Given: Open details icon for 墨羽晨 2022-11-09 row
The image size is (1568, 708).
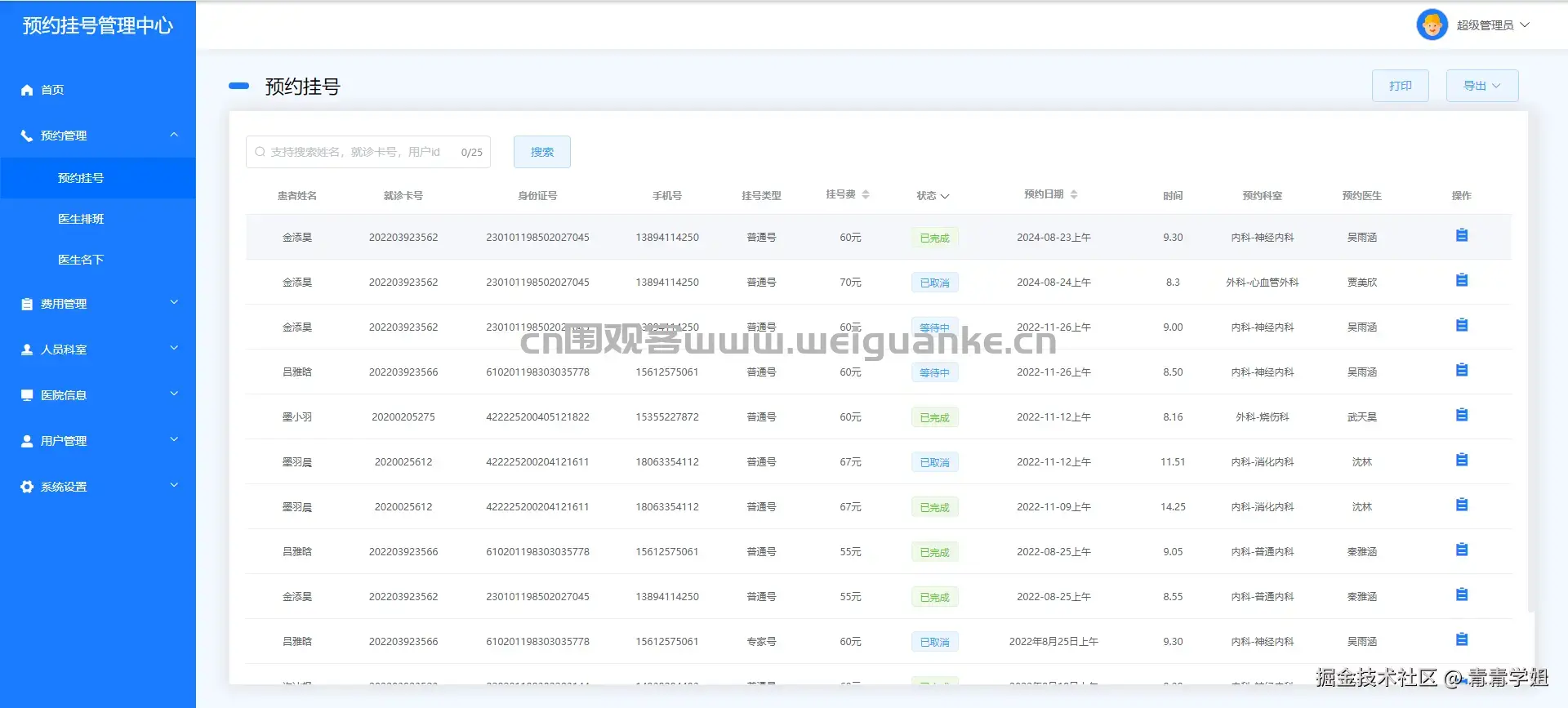Looking at the screenshot, I should [x=1462, y=505].
